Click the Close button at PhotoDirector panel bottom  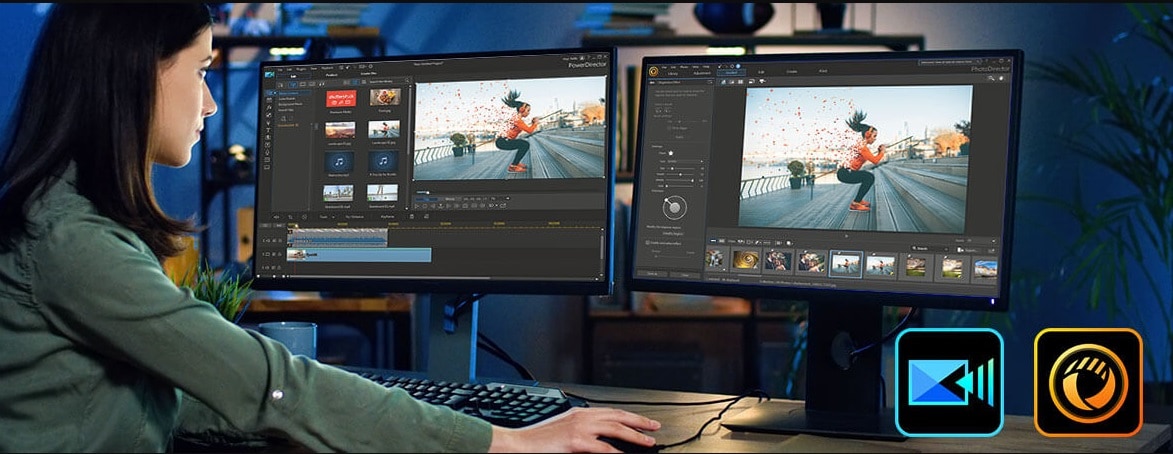tap(685, 274)
